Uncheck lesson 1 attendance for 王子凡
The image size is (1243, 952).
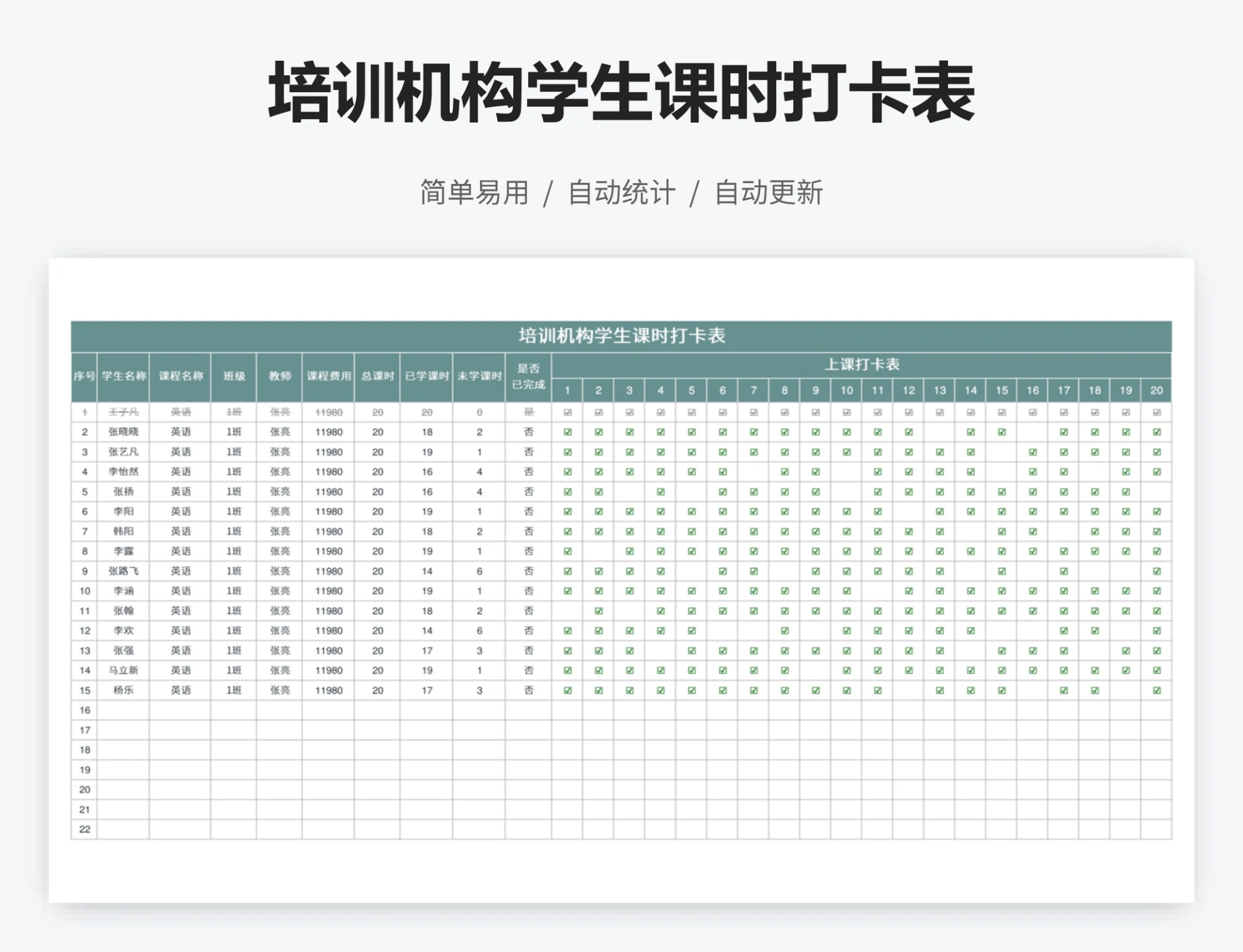point(566,412)
